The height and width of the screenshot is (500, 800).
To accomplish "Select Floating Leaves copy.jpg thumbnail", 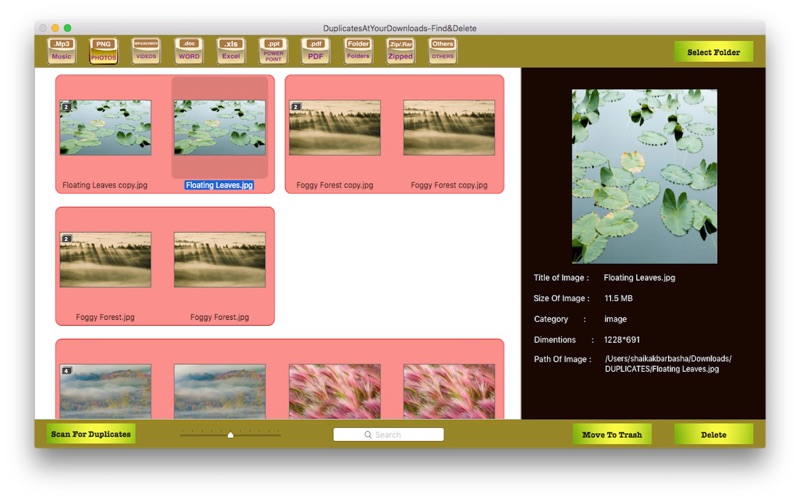I will (105, 128).
